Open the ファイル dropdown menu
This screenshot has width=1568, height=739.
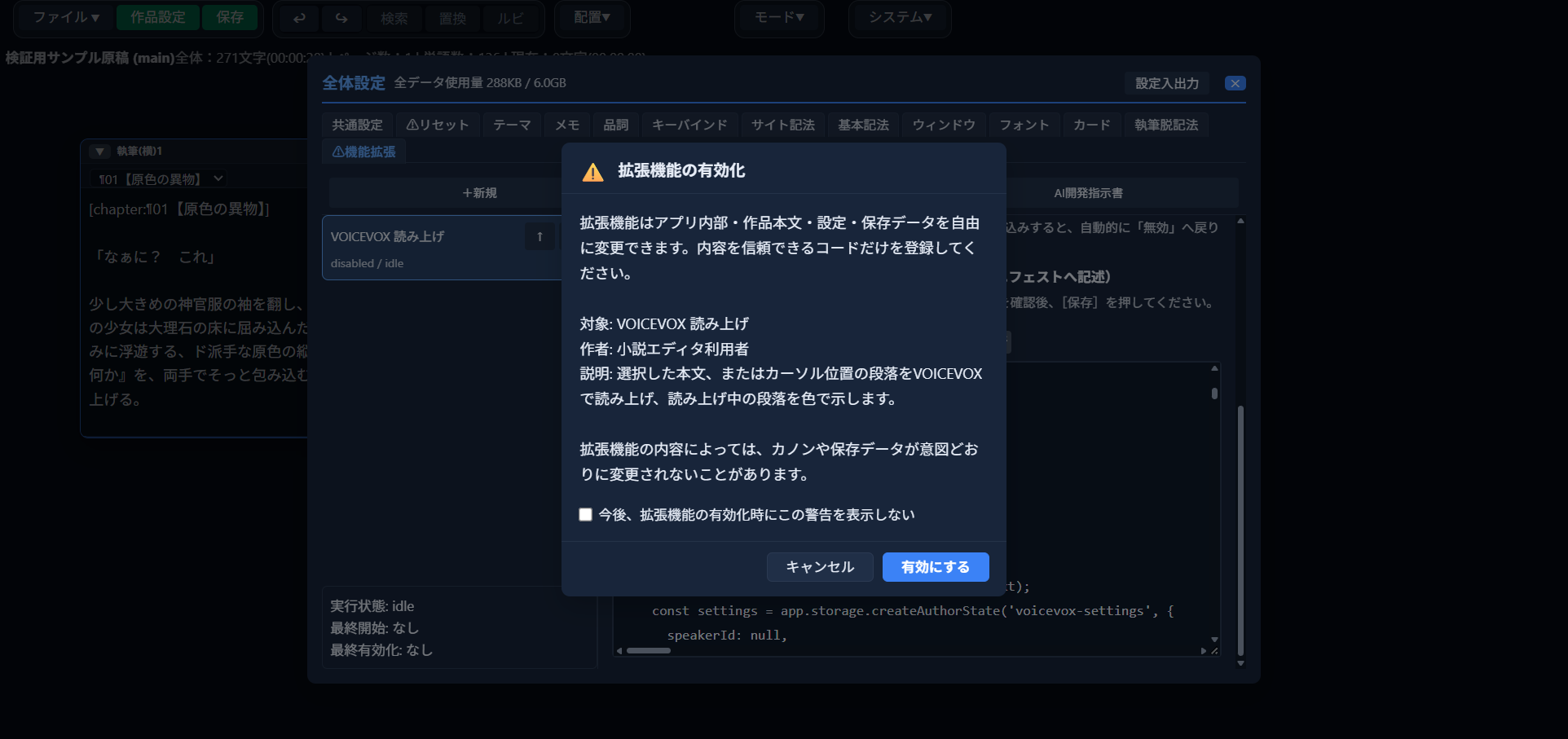pos(66,18)
